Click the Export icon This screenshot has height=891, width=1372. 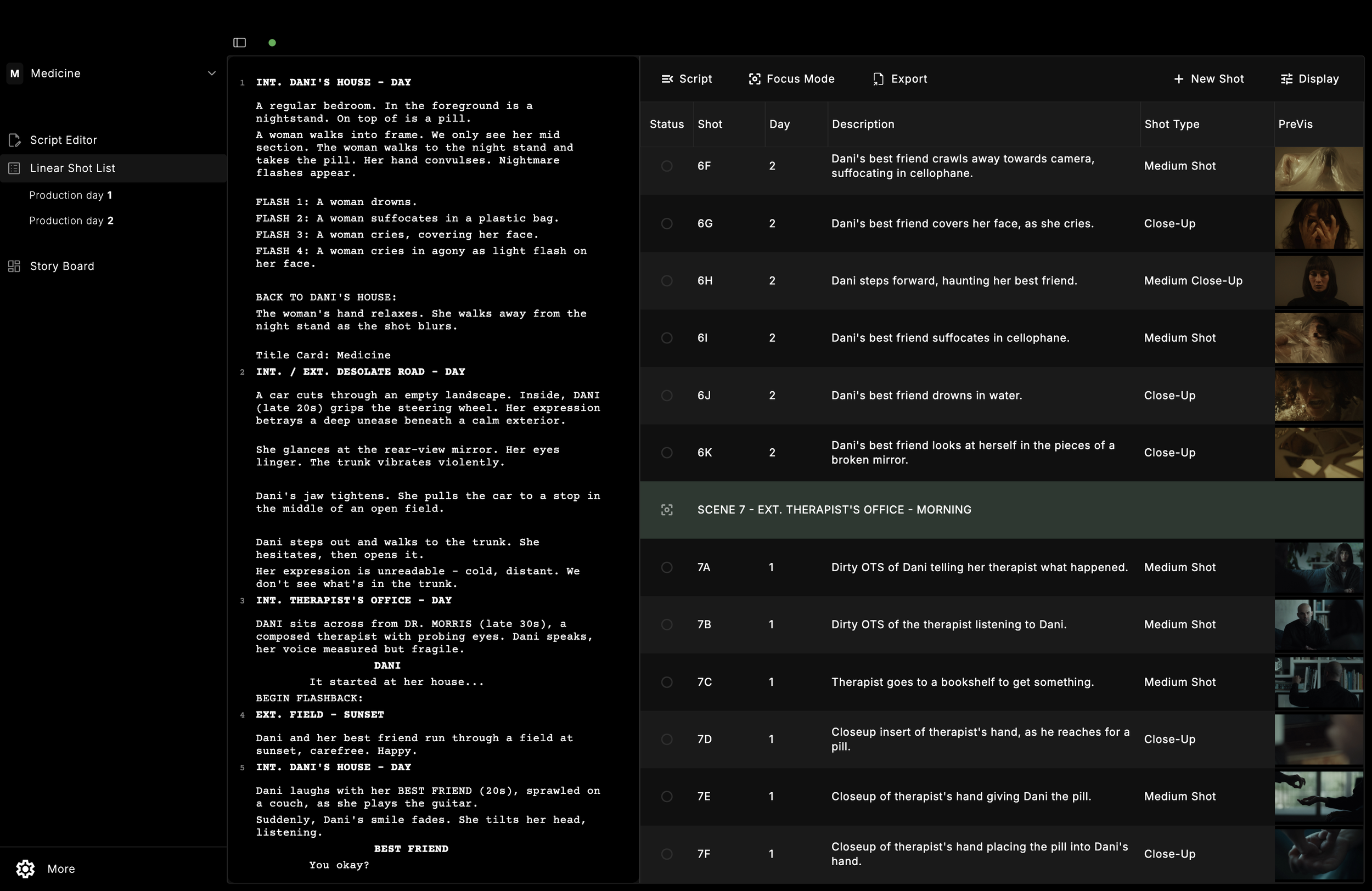coord(878,79)
